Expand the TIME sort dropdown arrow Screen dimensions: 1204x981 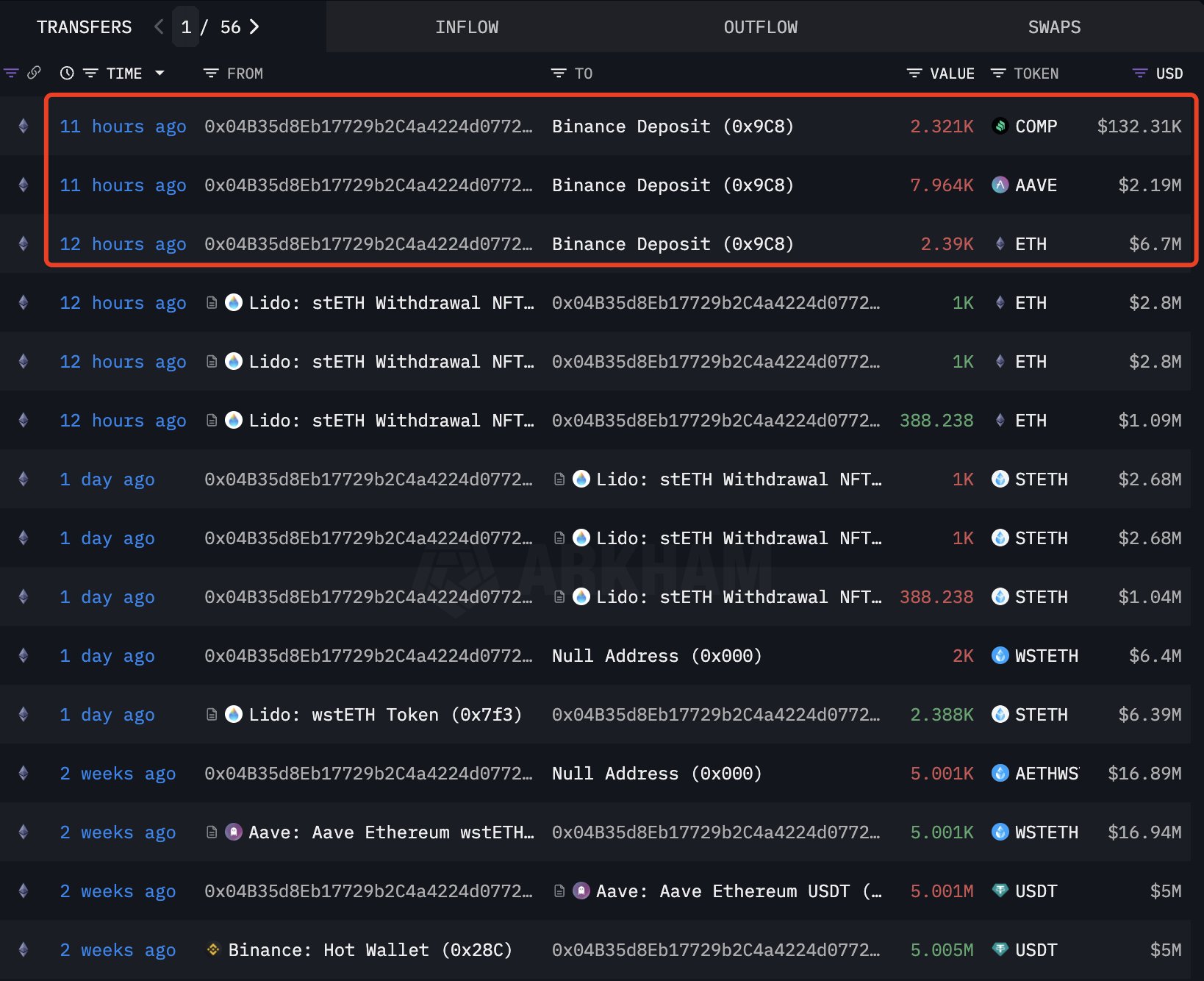point(160,73)
